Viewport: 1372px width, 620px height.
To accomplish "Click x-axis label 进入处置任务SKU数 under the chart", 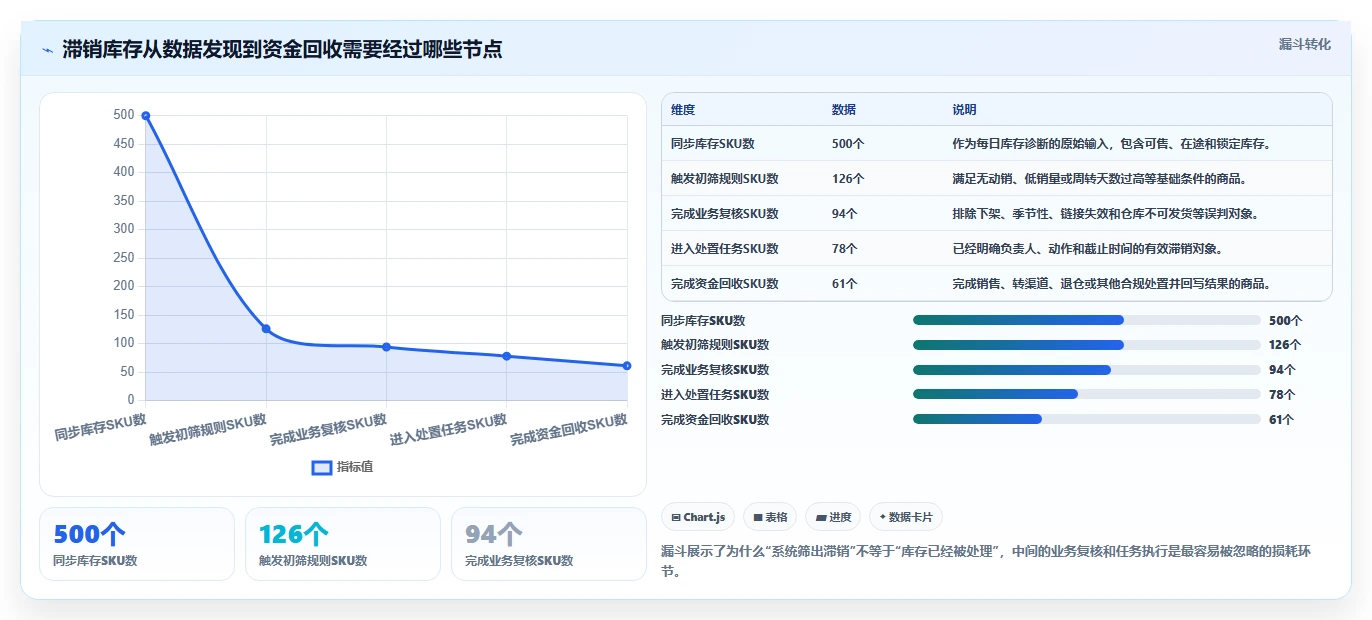I will pyautogui.click(x=448, y=430).
